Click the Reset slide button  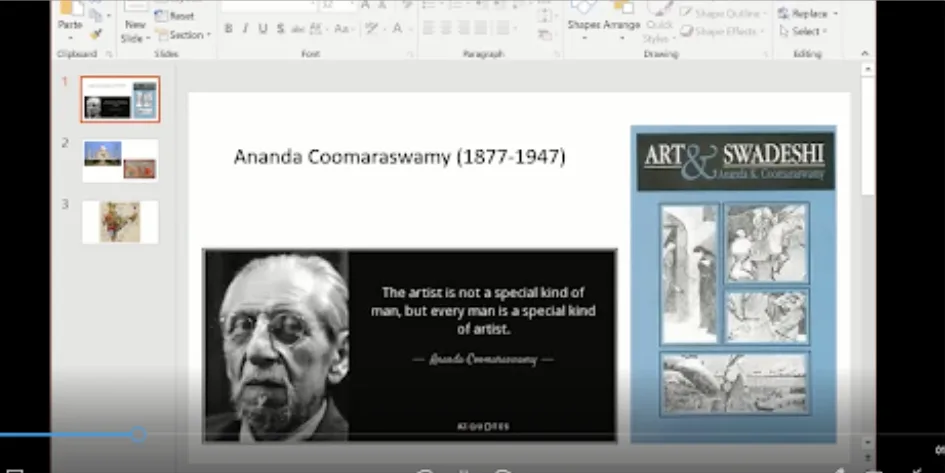point(175,16)
